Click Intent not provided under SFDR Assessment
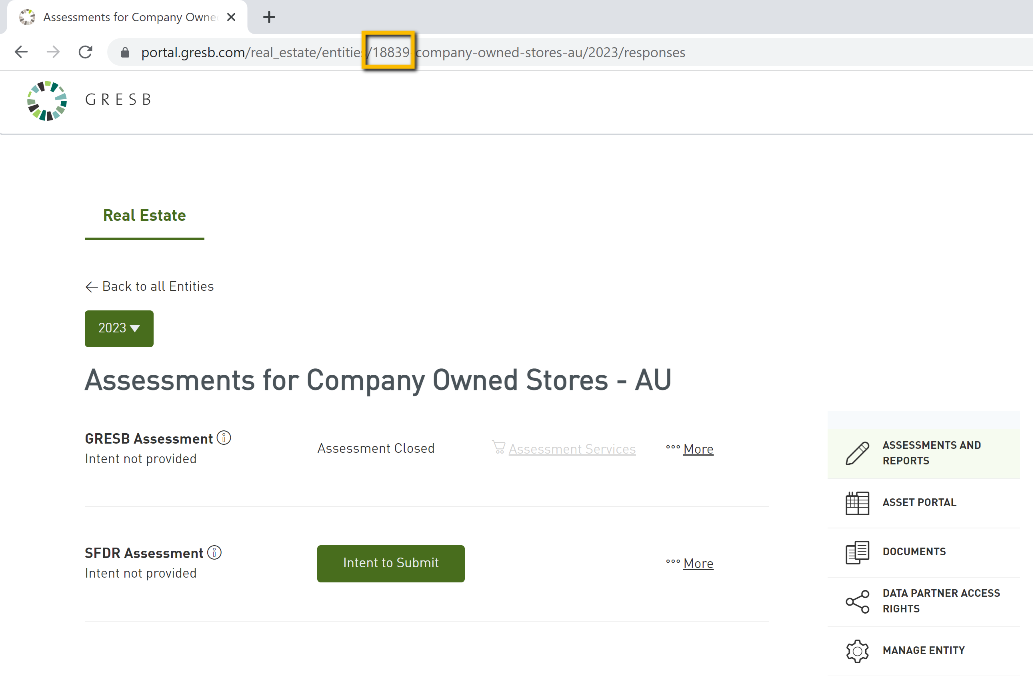Screen dimensions: 1033x676 coord(141,573)
